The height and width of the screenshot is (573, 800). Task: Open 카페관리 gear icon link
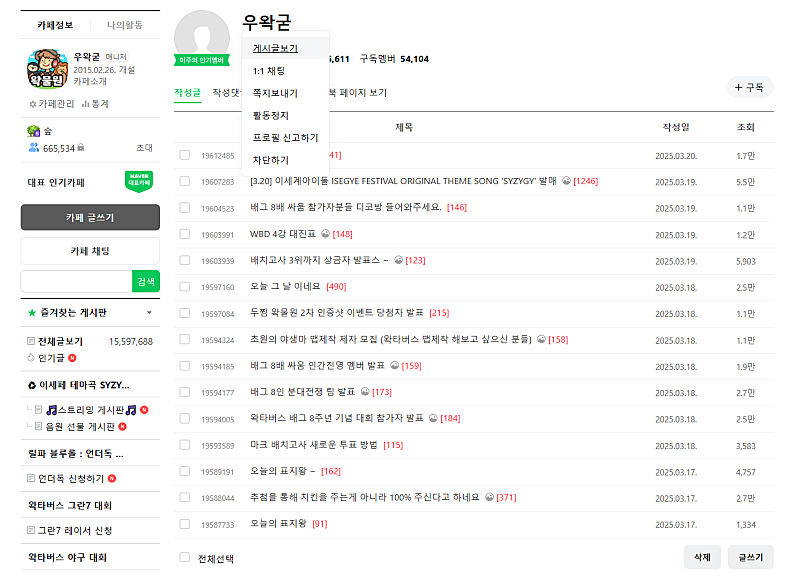tap(34, 104)
